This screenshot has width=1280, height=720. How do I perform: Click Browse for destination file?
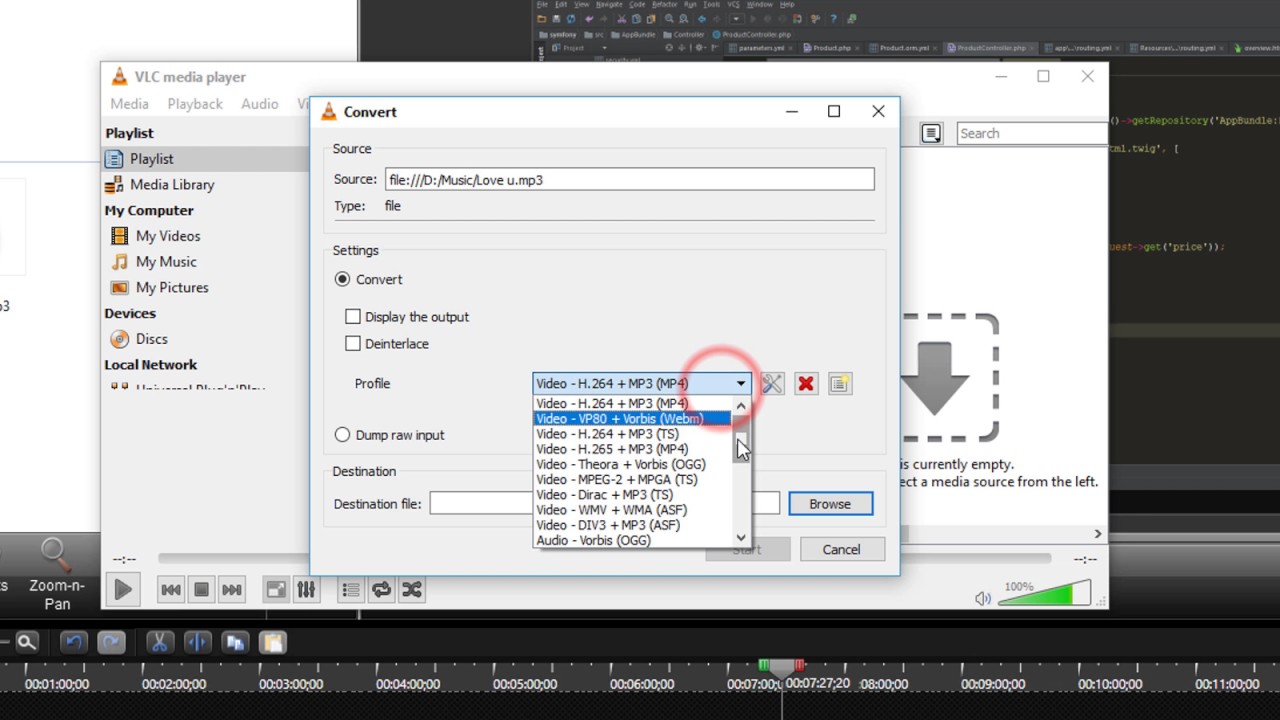point(830,504)
